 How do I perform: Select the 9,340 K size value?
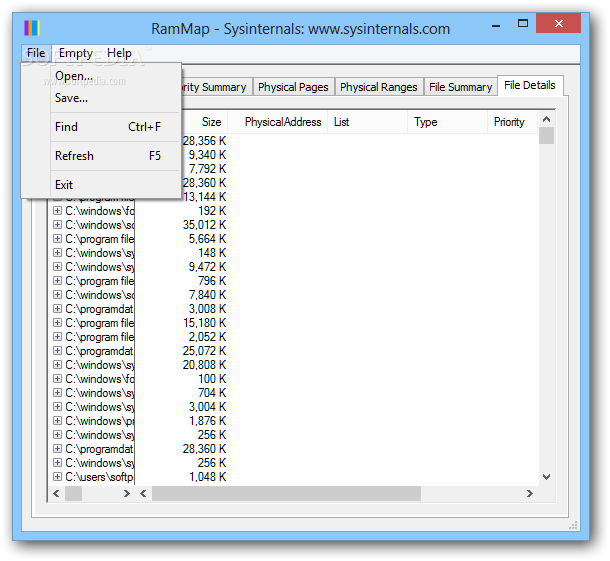pyautogui.click(x=207, y=155)
